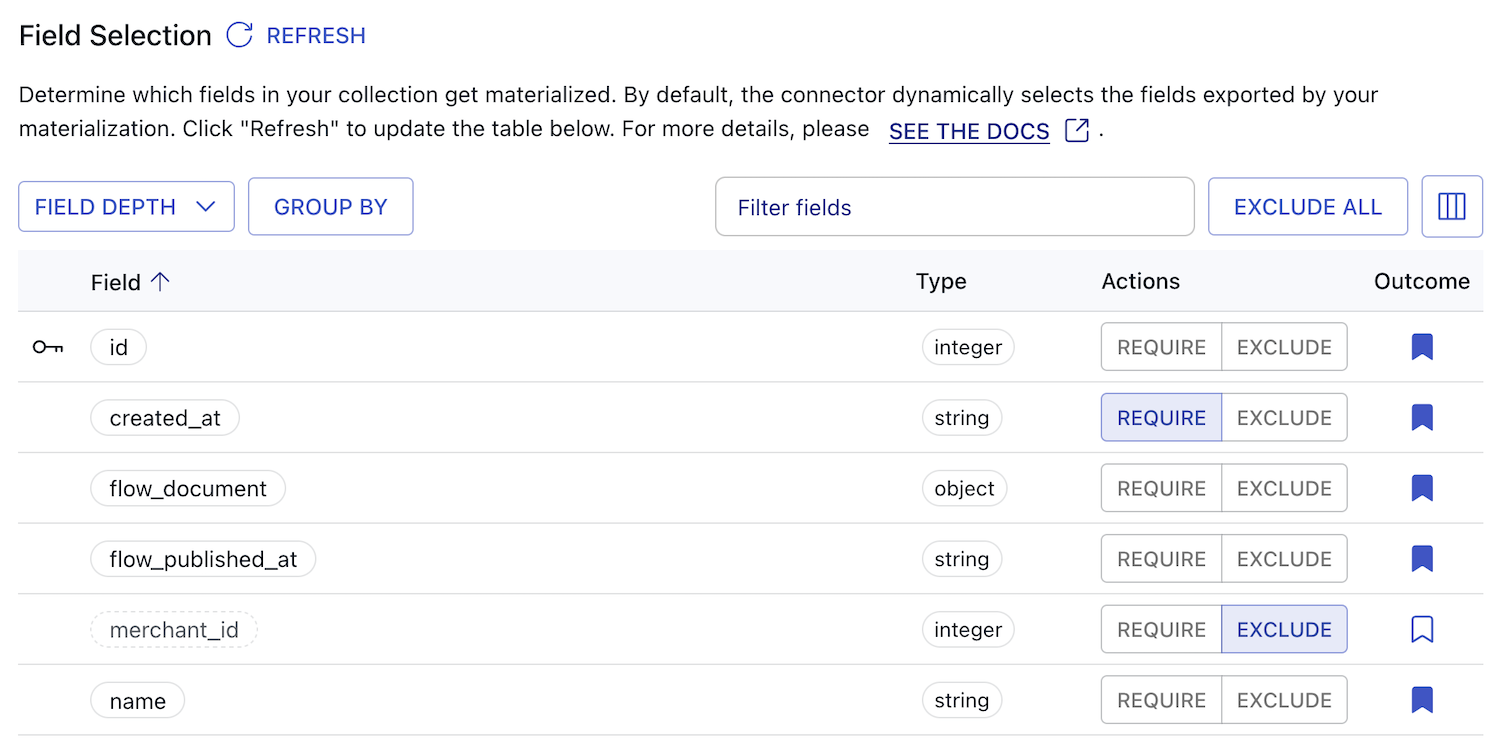The height and width of the screenshot is (745, 1500).
Task: Click the bookmark outcome icon for the name row
Action: [1422, 700]
